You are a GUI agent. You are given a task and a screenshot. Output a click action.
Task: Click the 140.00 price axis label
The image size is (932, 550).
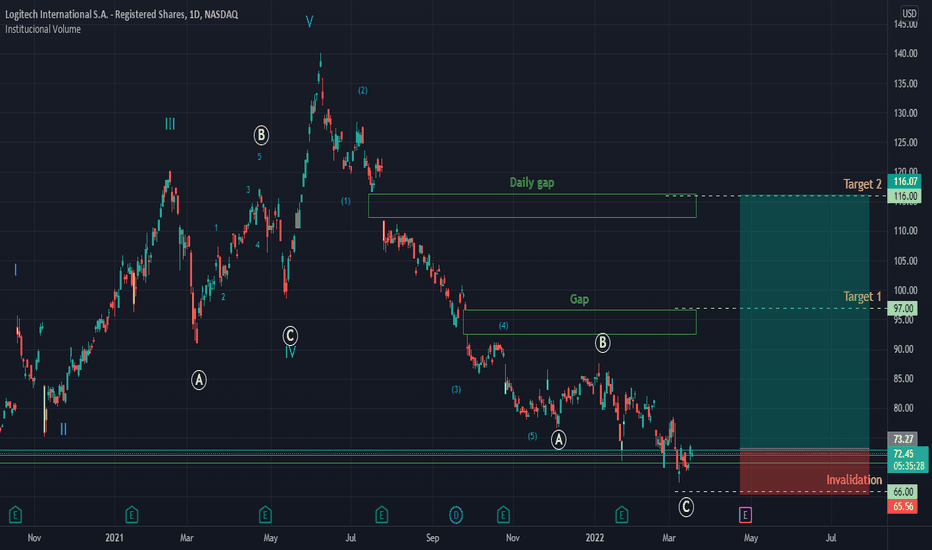(905, 54)
